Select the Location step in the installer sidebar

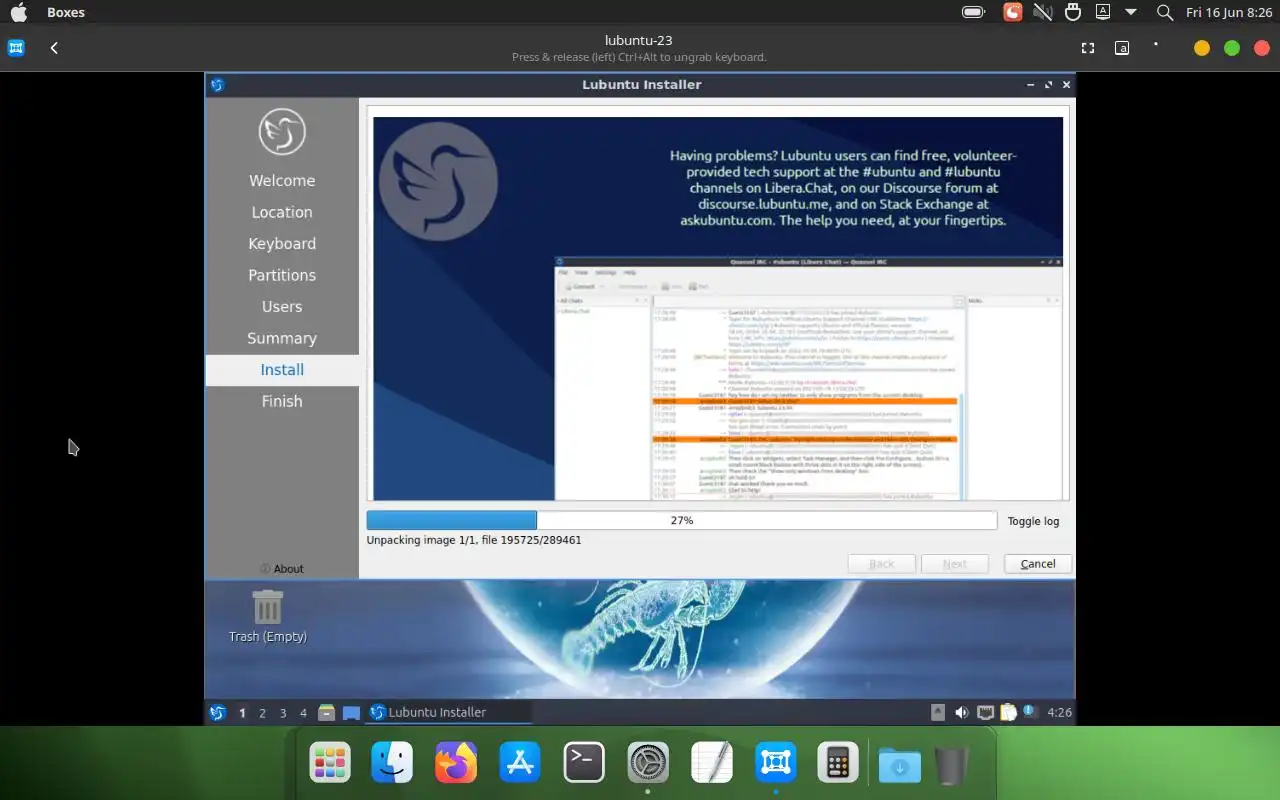(x=282, y=212)
